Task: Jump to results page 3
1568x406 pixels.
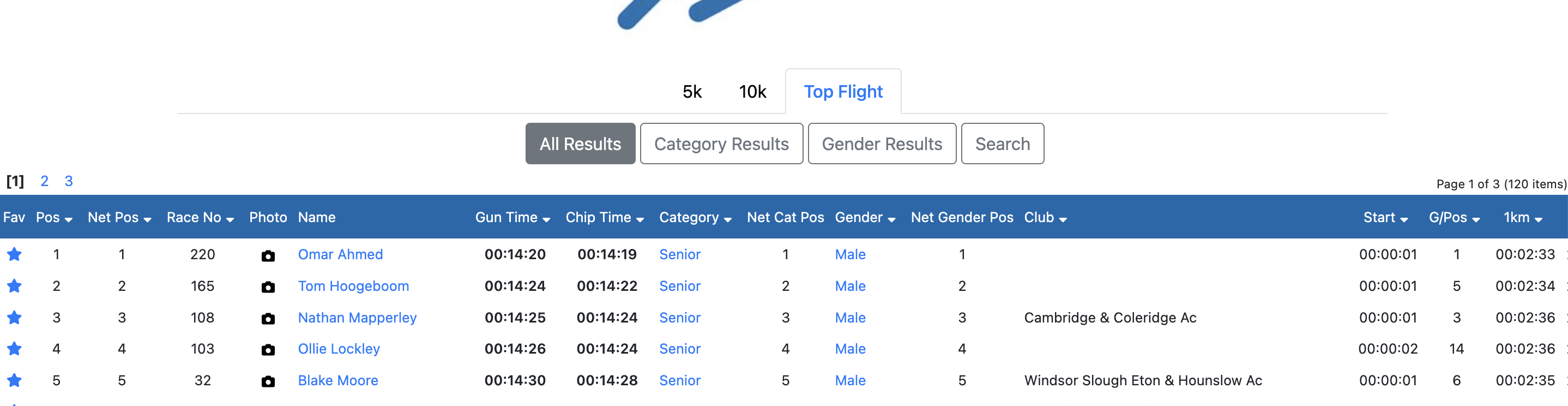Action: [x=69, y=181]
